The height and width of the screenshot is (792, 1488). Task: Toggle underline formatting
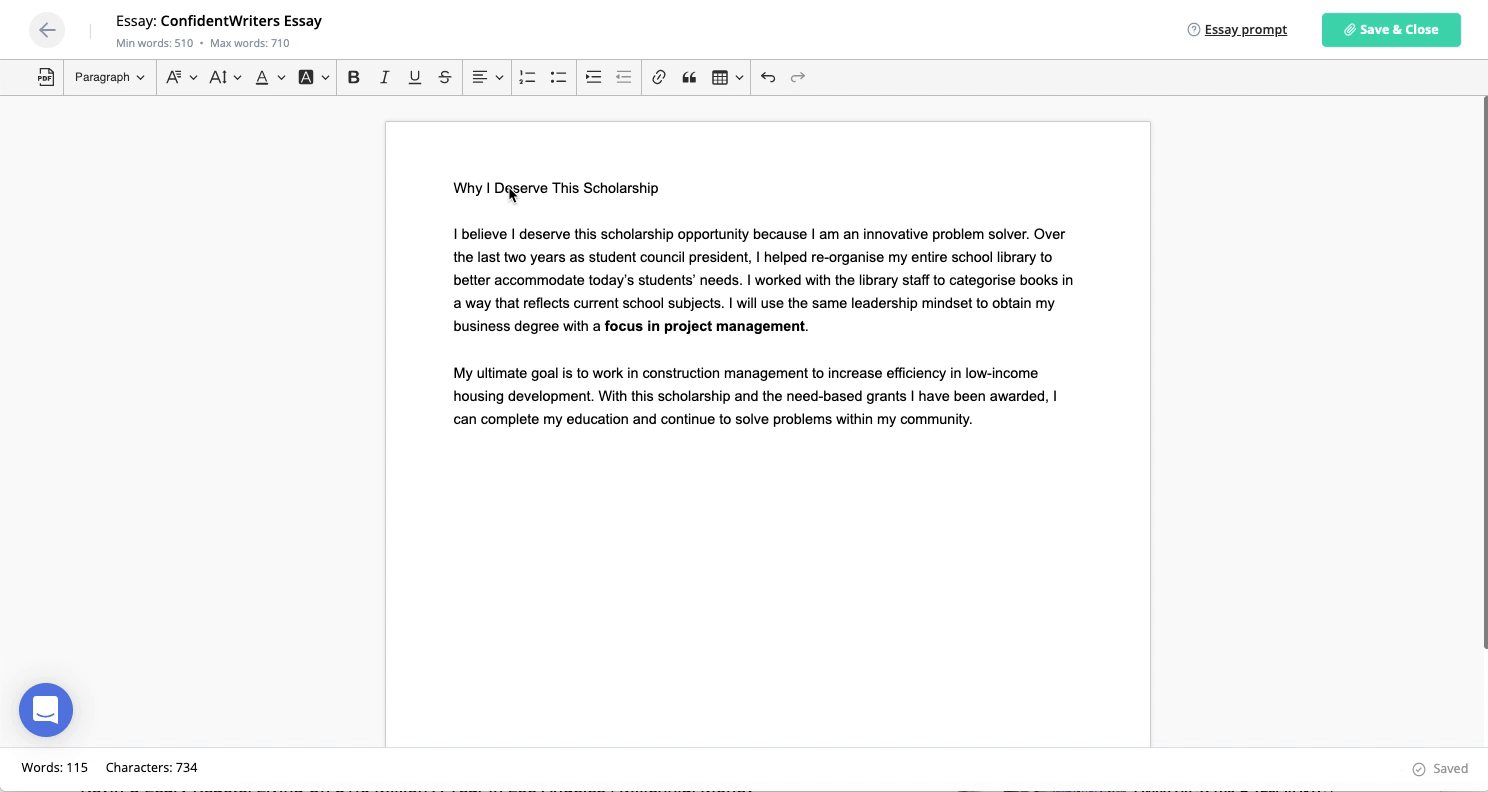415,77
